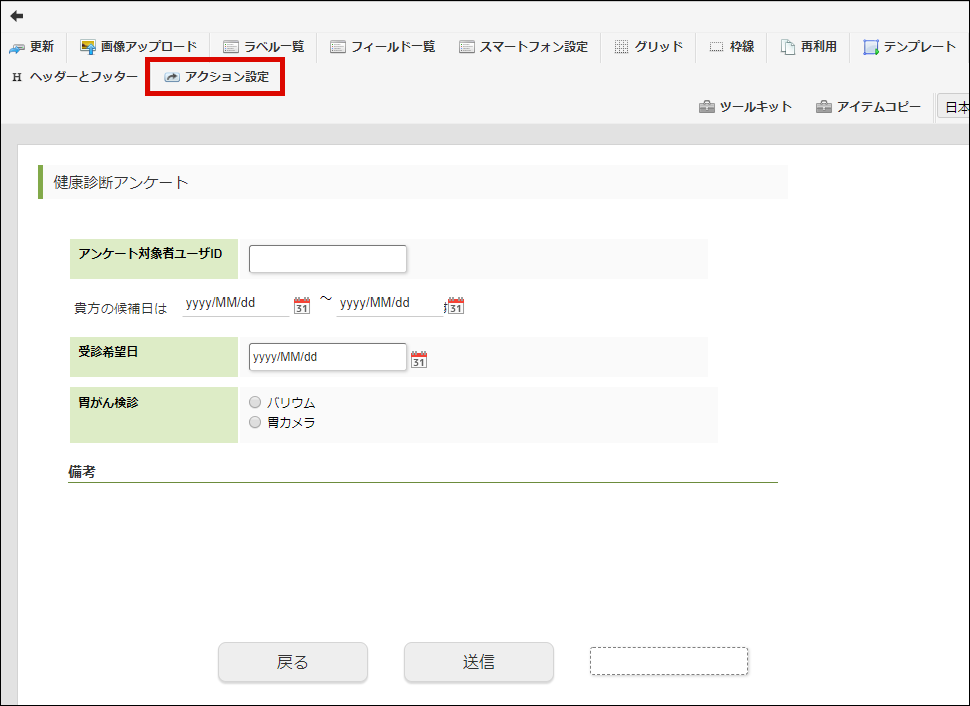This screenshot has width=970, height=706.
Task: Click the 更新 (Update) icon
Action: (33, 46)
